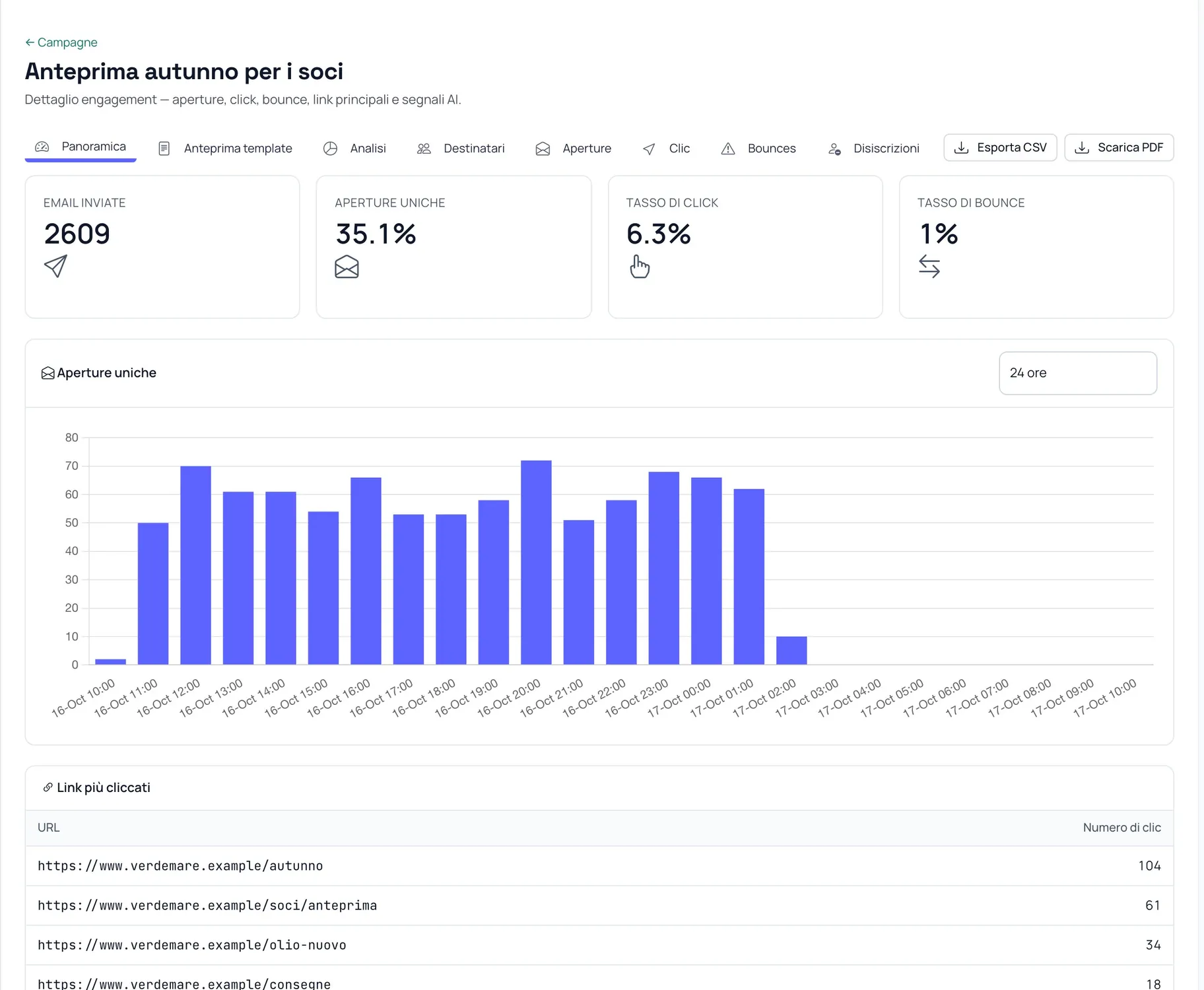This screenshot has width=1204, height=990.
Task: Open the Disiscrizioni tab
Action: (873, 148)
